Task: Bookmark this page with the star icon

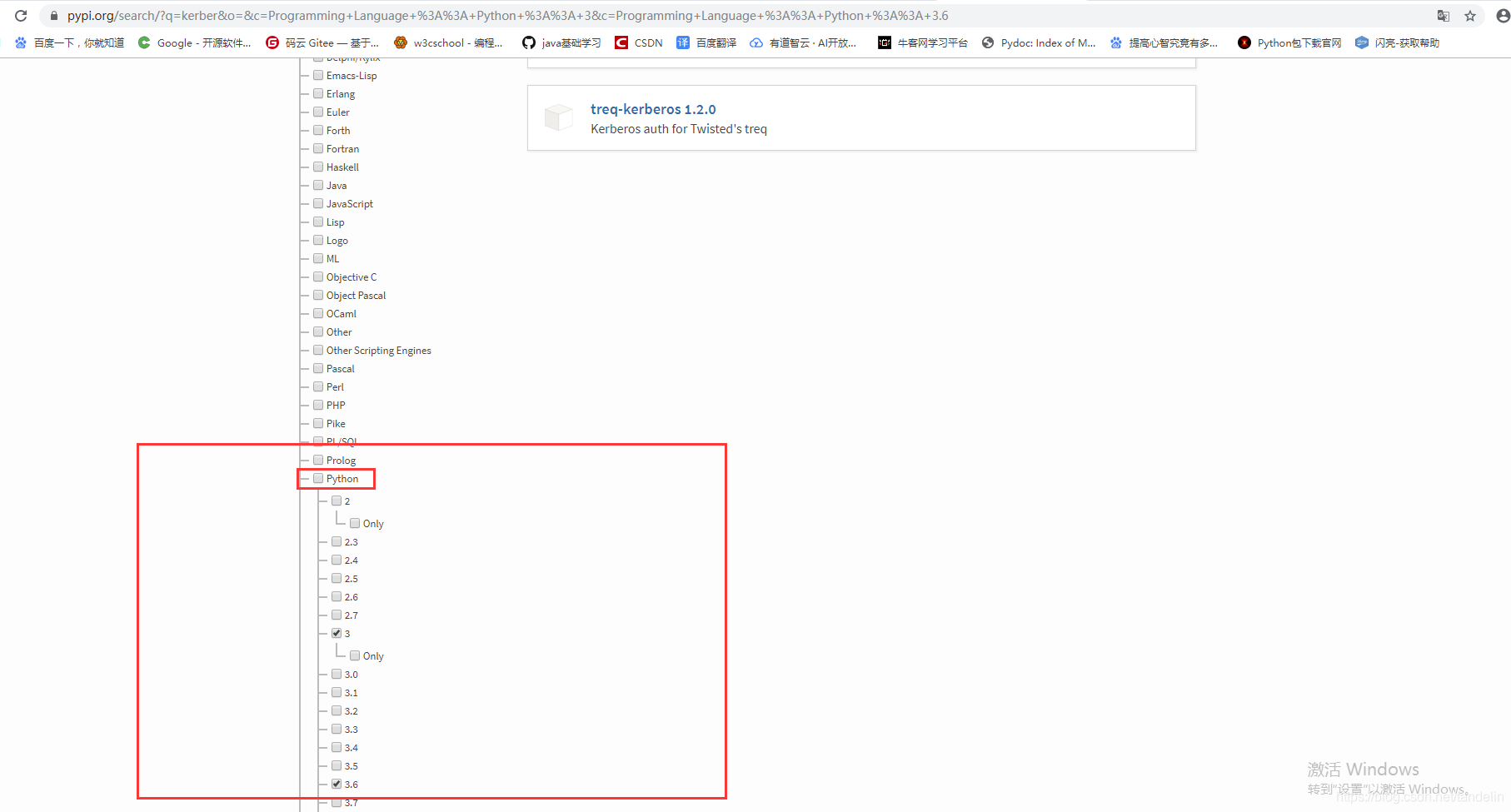Action: click(x=1470, y=15)
